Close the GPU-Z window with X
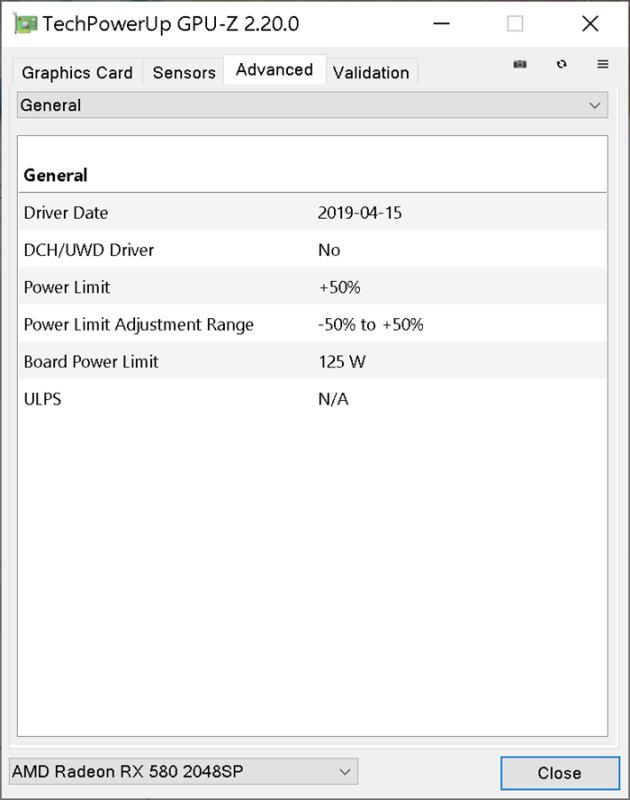 click(590, 23)
